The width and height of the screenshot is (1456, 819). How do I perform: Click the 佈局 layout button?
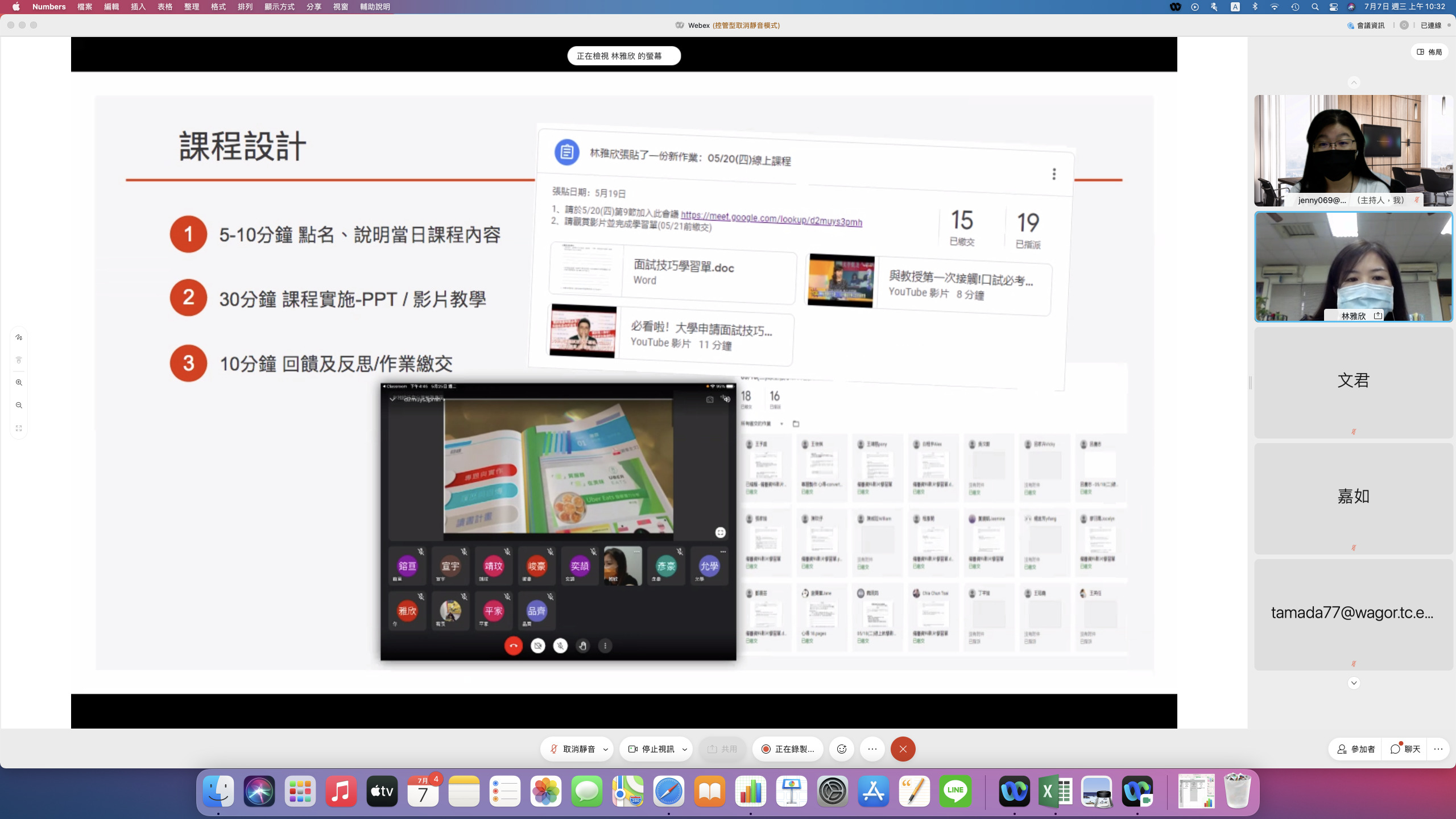click(1429, 52)
